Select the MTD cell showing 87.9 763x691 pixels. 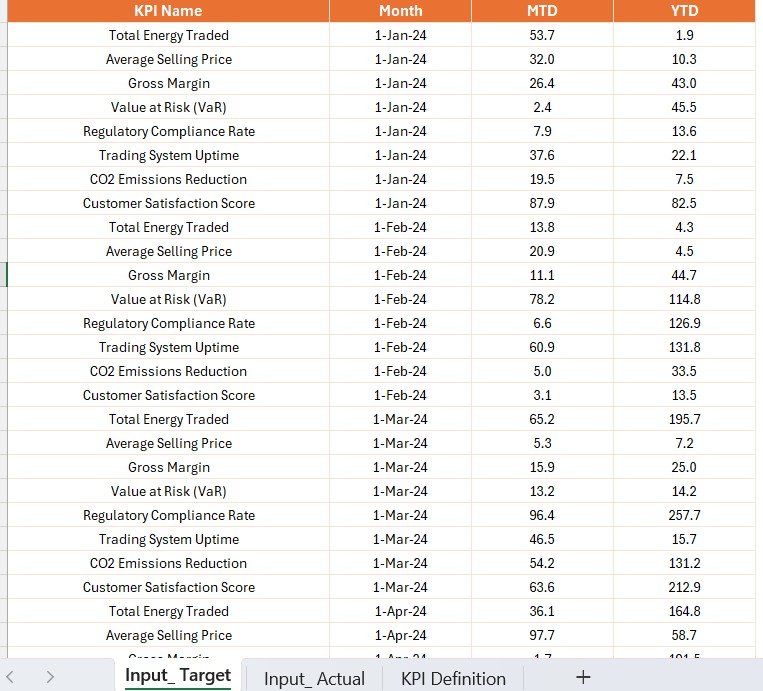(x=542, y=203)
